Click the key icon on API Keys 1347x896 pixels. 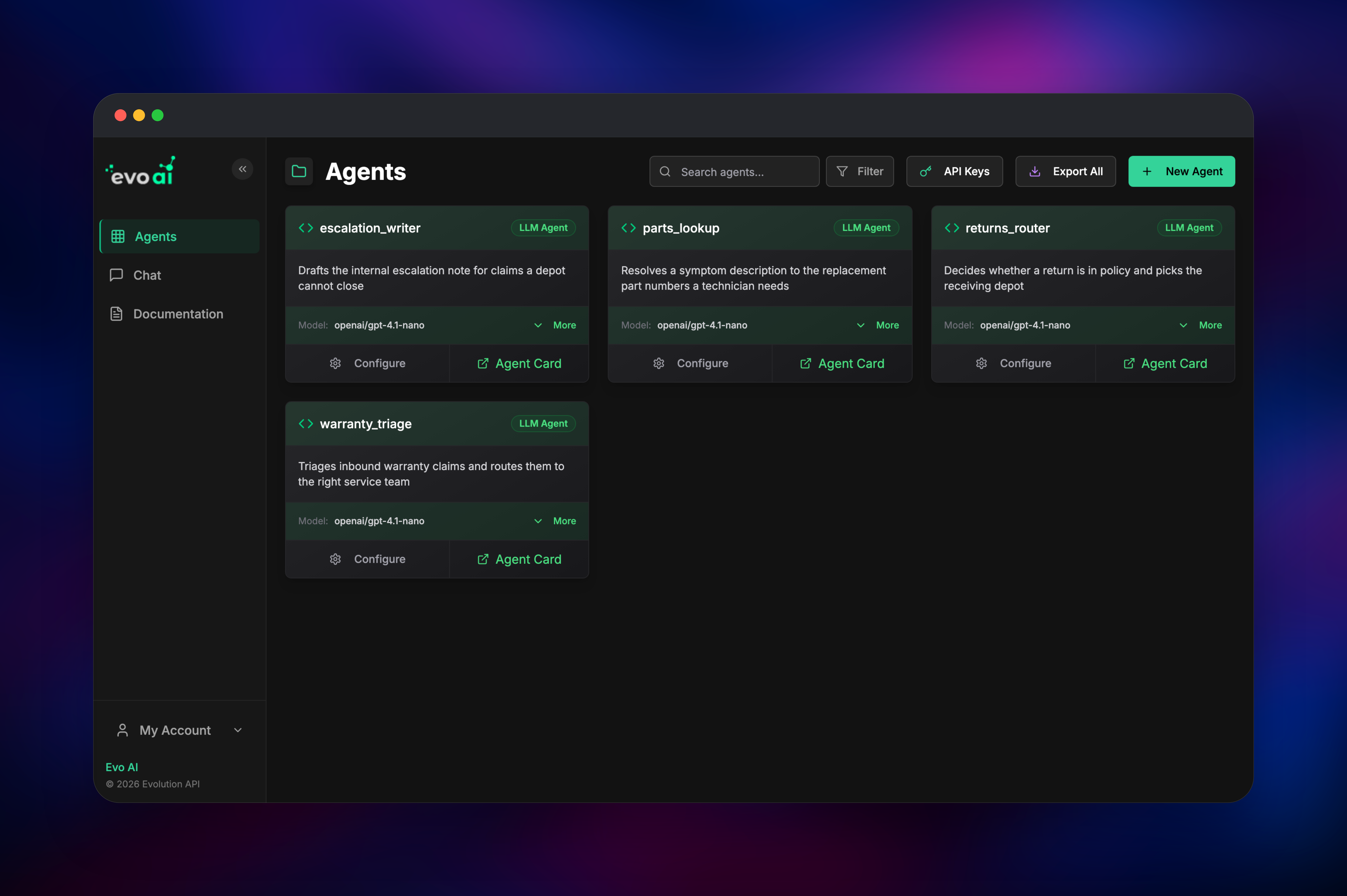pos(925,171)
